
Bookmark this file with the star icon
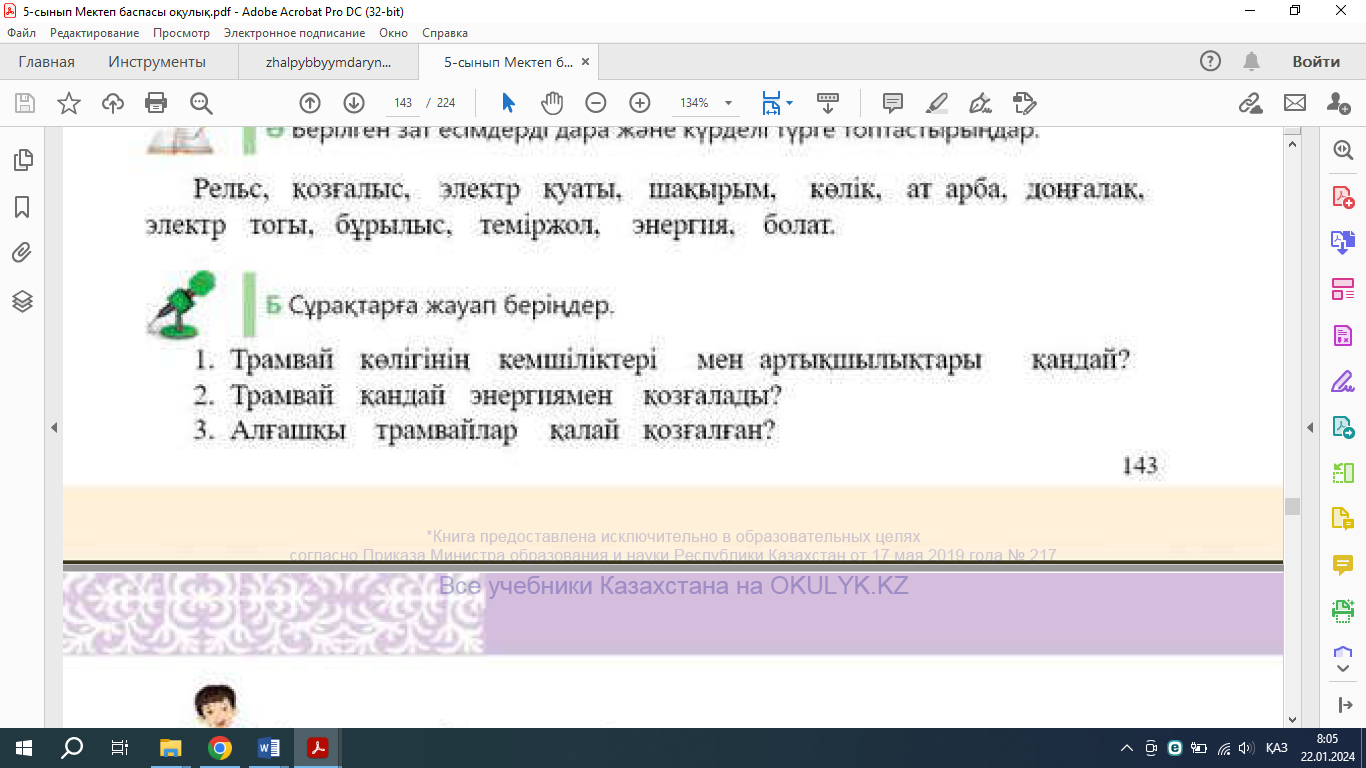tap(69, 103)
